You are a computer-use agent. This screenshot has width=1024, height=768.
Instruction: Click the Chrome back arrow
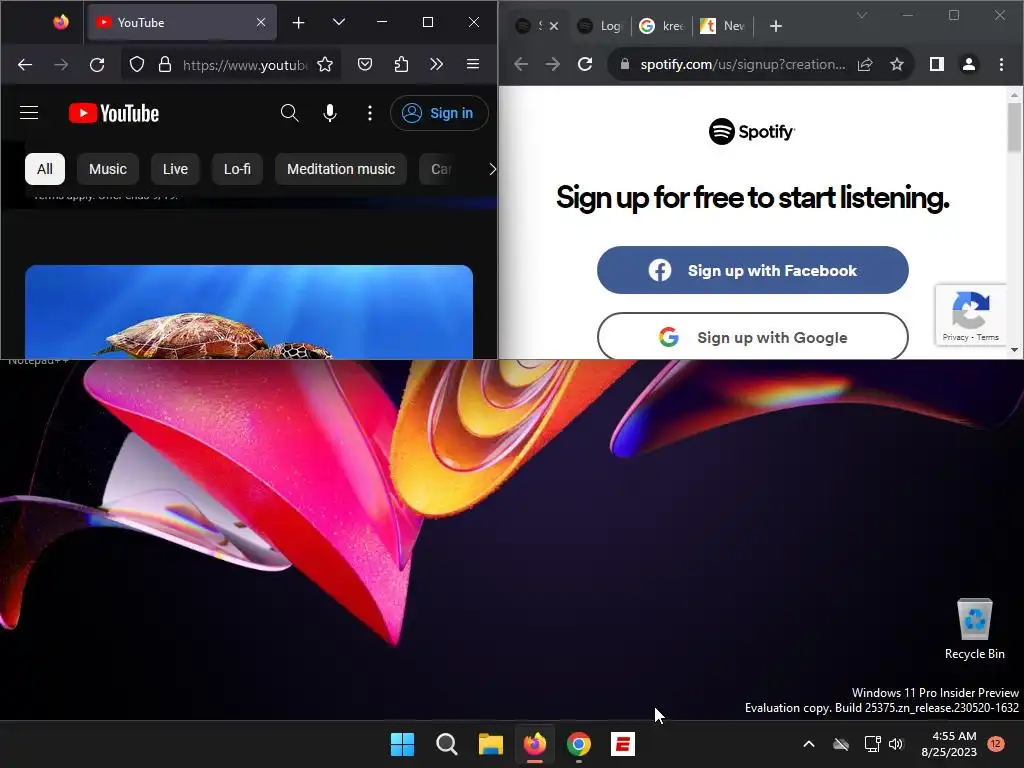(x=521, y=64)
